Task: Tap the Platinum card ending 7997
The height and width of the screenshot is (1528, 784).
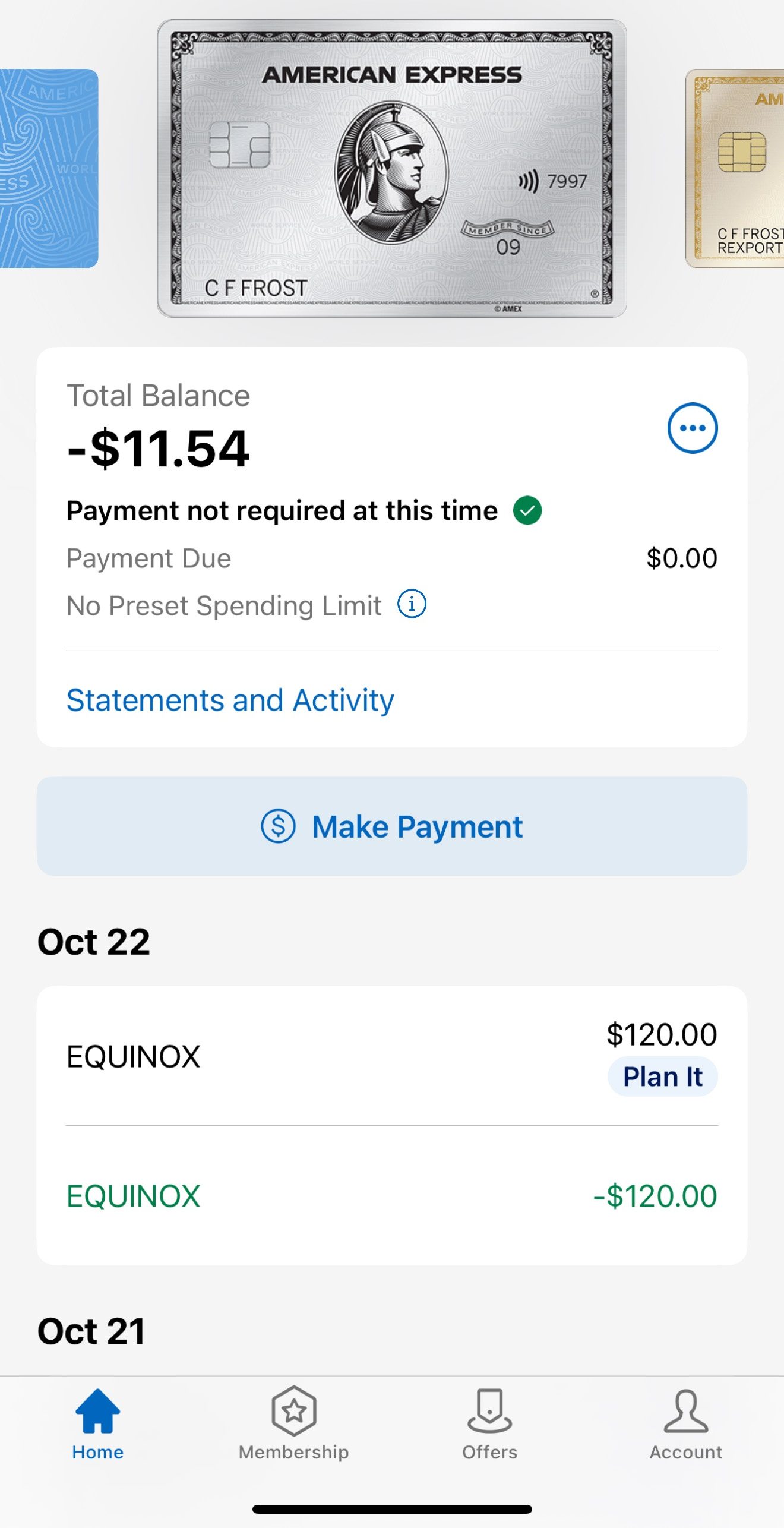Action: (391, 169)
